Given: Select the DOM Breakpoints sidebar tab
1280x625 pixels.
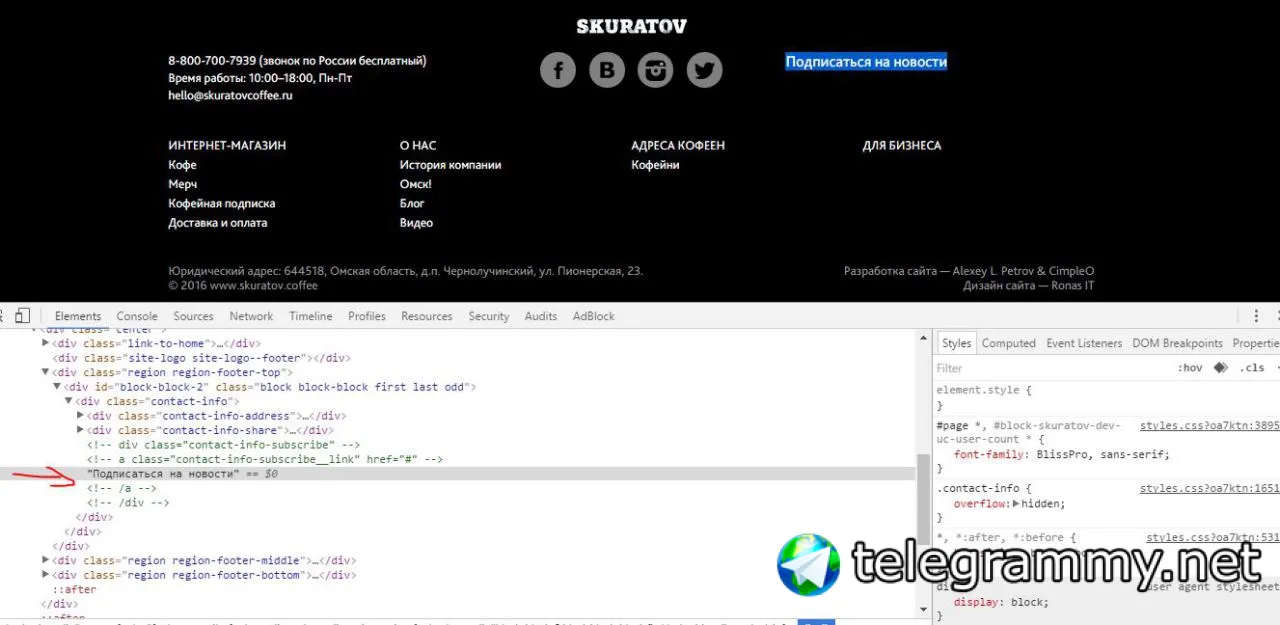Looking at the screenshot, I should pyautogui.click(x=1177, y=343).
